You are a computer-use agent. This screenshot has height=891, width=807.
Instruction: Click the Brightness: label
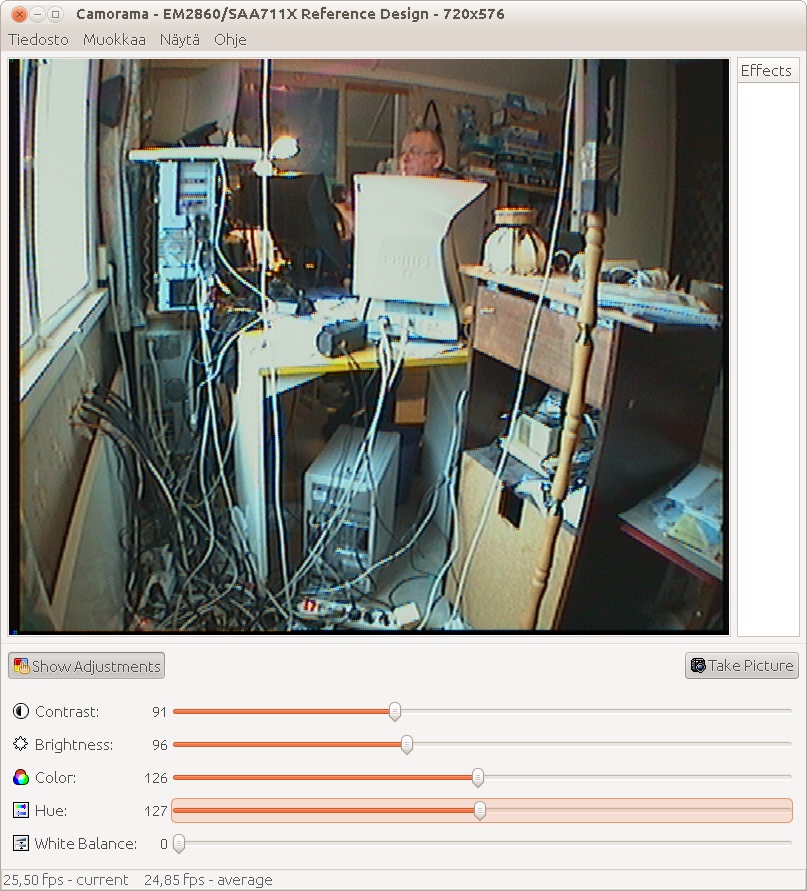[74, 744]
